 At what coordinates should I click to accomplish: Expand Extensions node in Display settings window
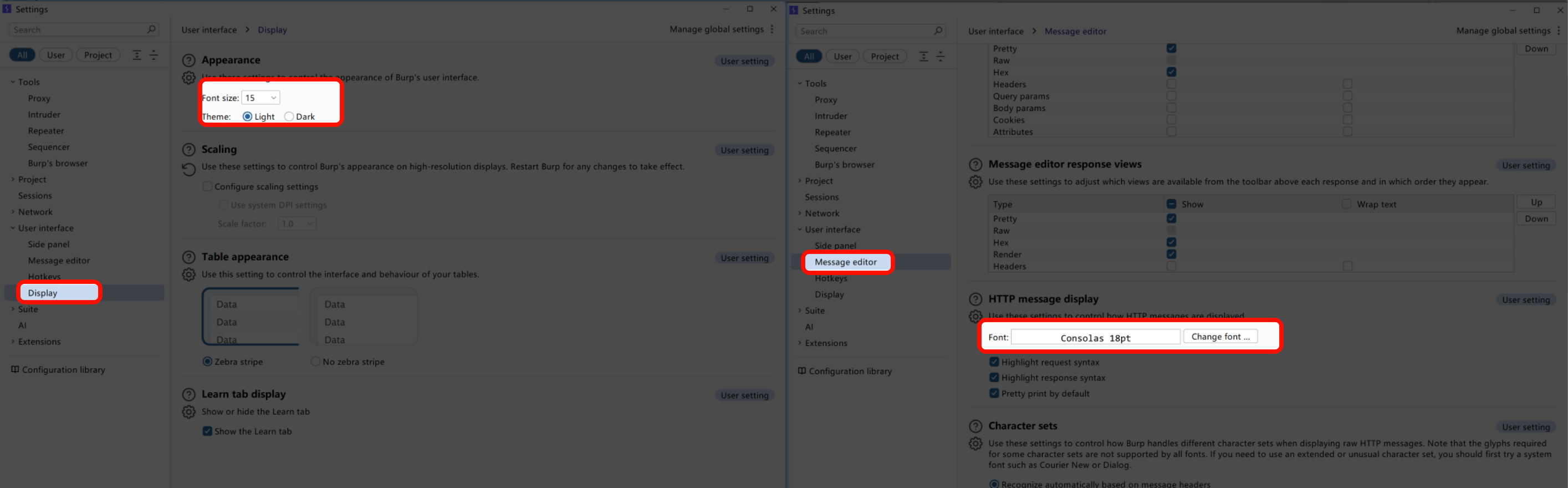pyautogui.click(x=13, y=342)
